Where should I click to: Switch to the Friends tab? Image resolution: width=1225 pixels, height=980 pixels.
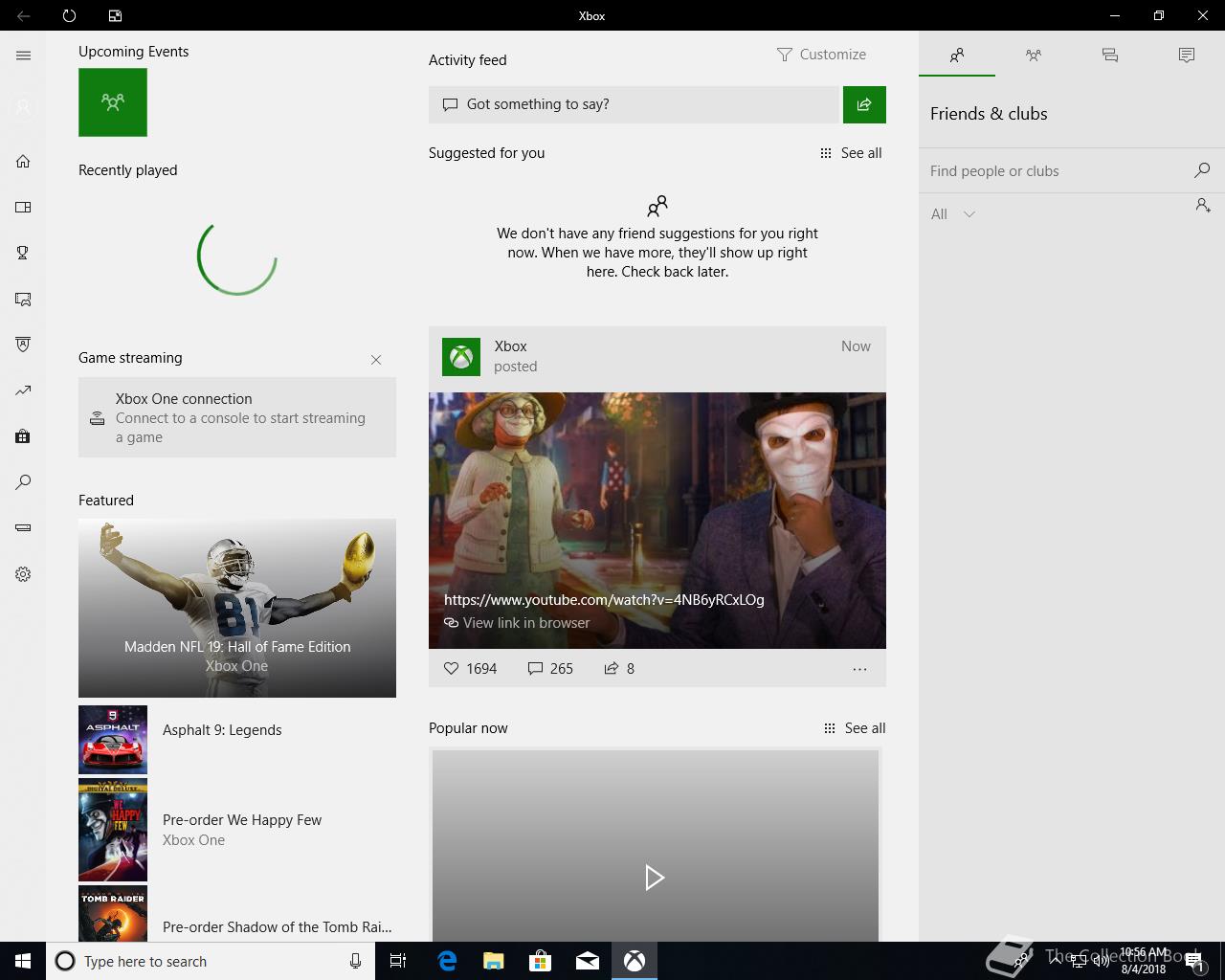957,56
